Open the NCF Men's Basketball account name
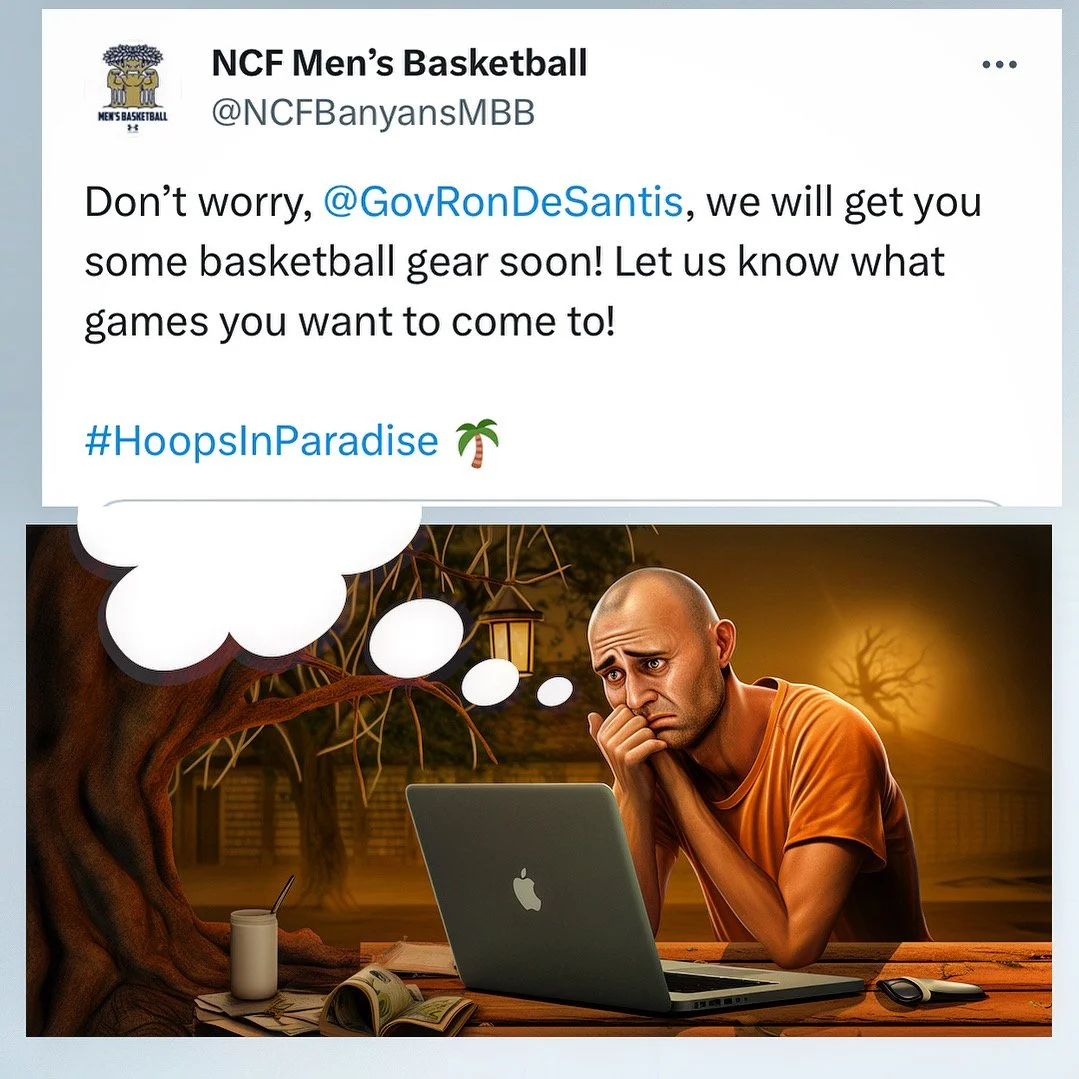The width and height of the screenshot is (1079, 1079). pyautogui.click(x=399, y=63)
